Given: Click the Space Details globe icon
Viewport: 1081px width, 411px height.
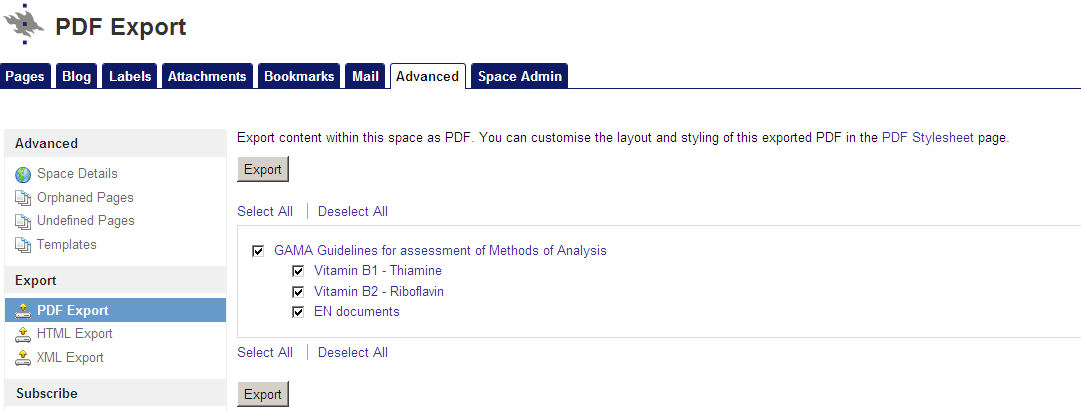Looking at the screenshot, I should point(23,175).
